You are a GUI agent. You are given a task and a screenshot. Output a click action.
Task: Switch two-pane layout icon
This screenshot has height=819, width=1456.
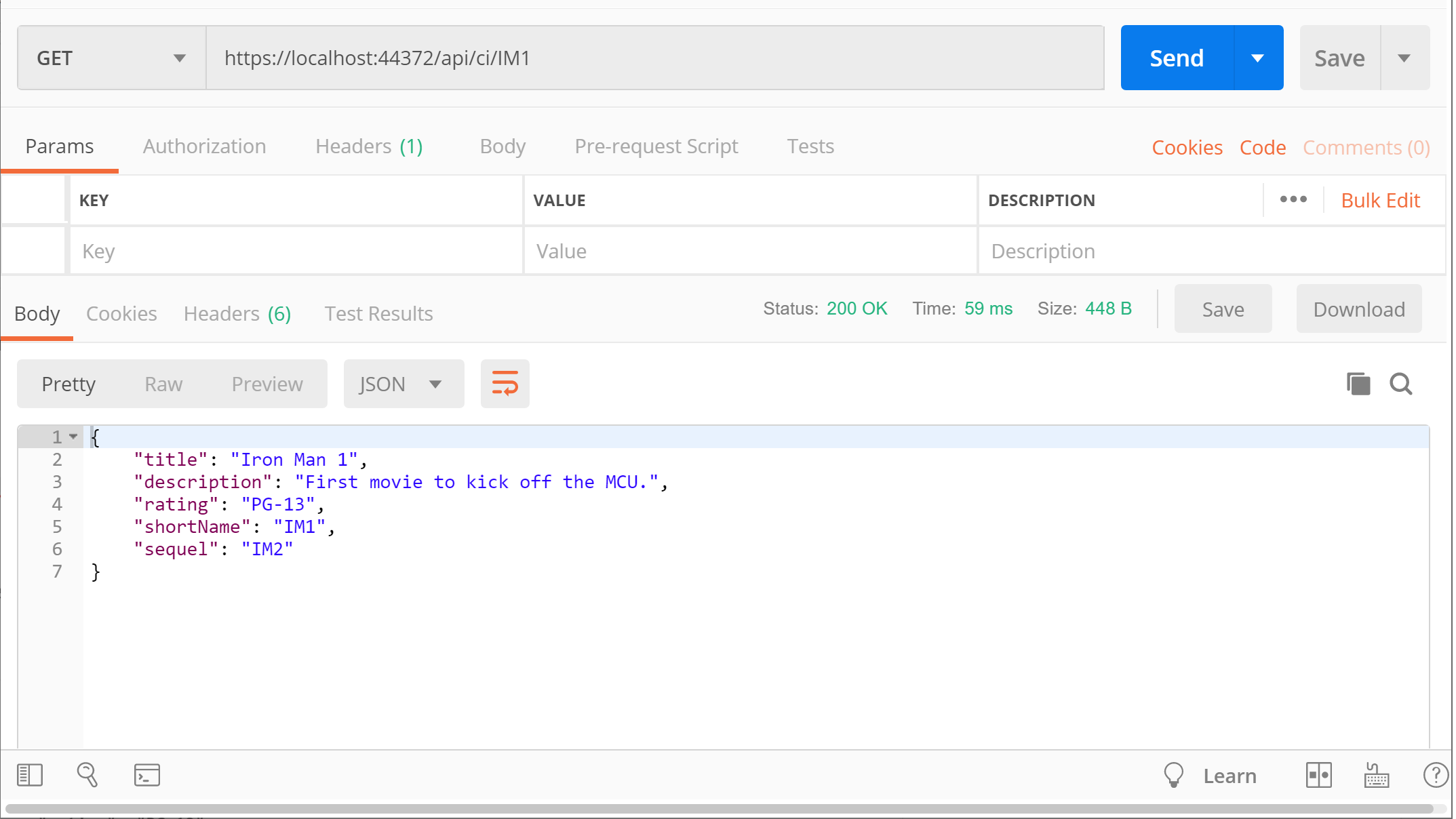1319,775
